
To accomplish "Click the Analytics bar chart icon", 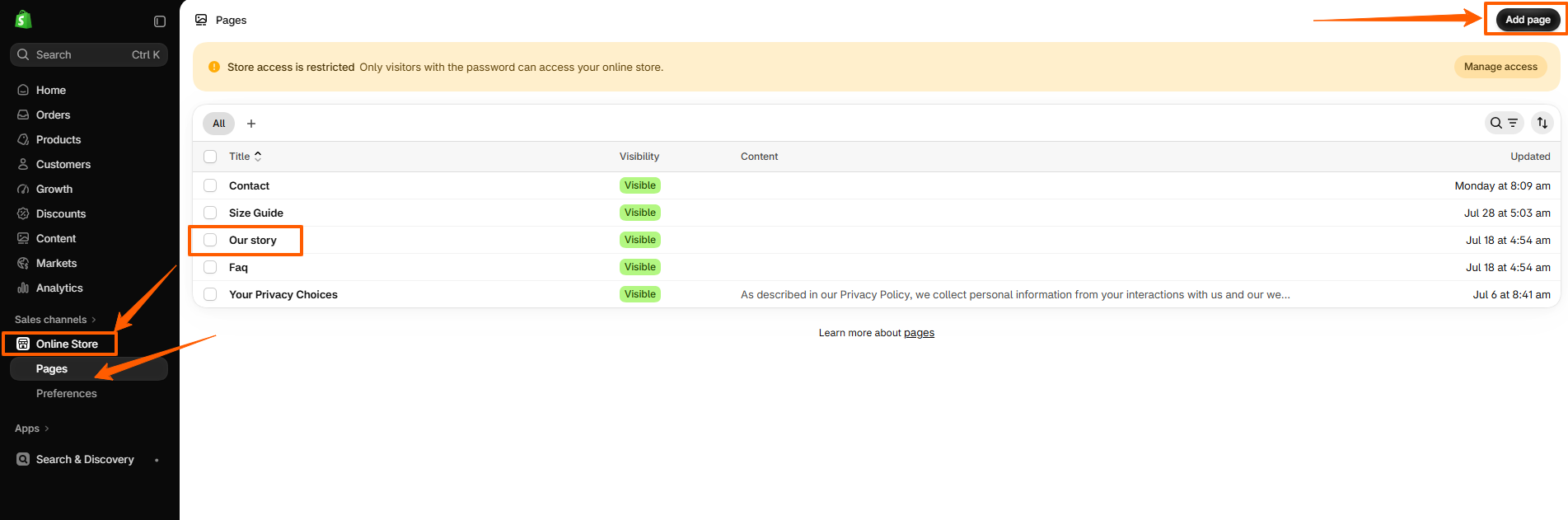I will (x=23, y=288).
